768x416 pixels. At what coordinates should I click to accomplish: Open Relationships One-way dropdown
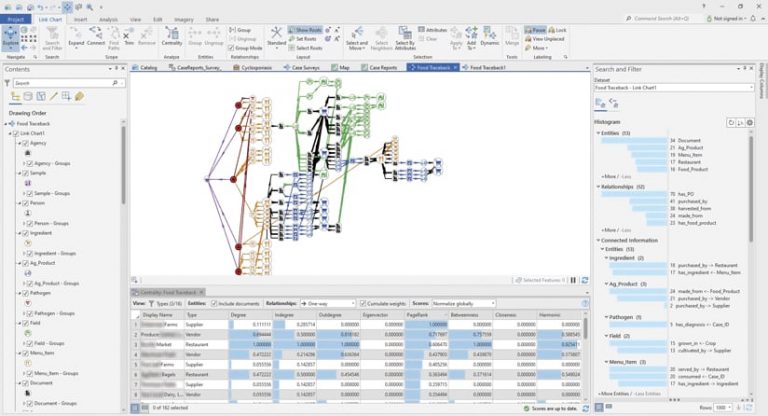point(328,304)
